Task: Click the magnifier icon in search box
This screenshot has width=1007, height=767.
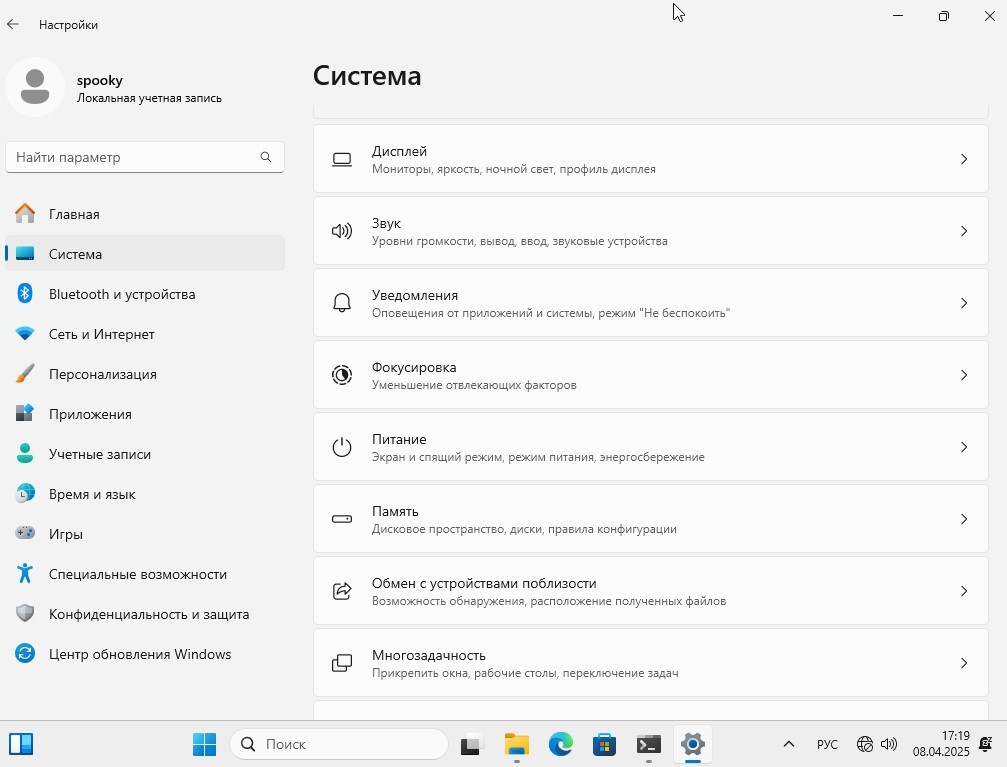Action: point(266,157)
